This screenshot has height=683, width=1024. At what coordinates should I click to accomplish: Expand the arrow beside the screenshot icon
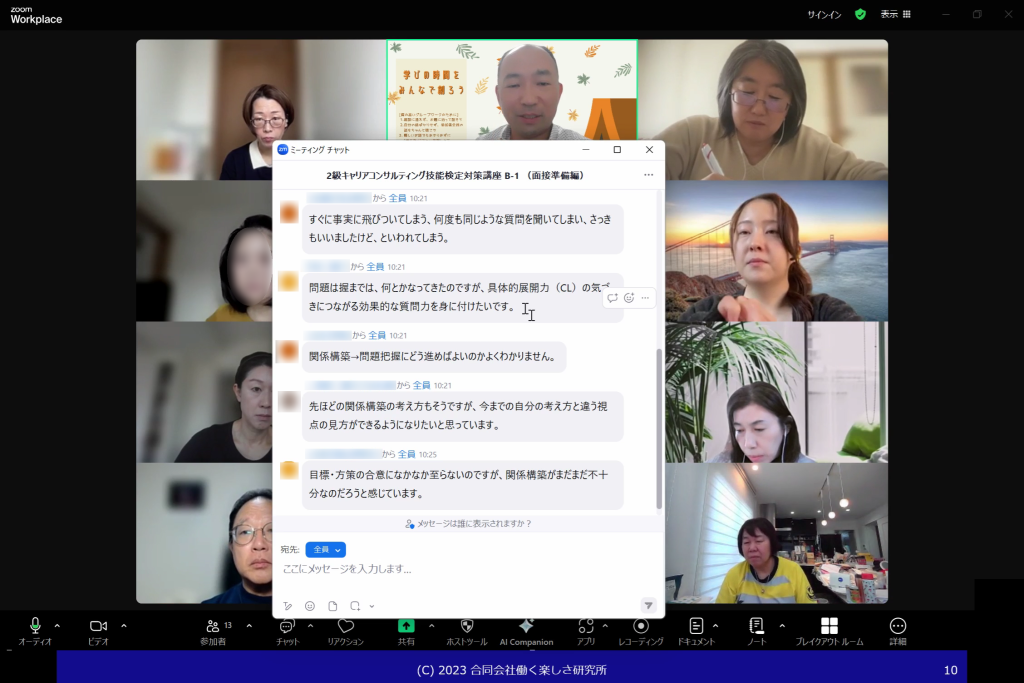click(x=372, y=606)
